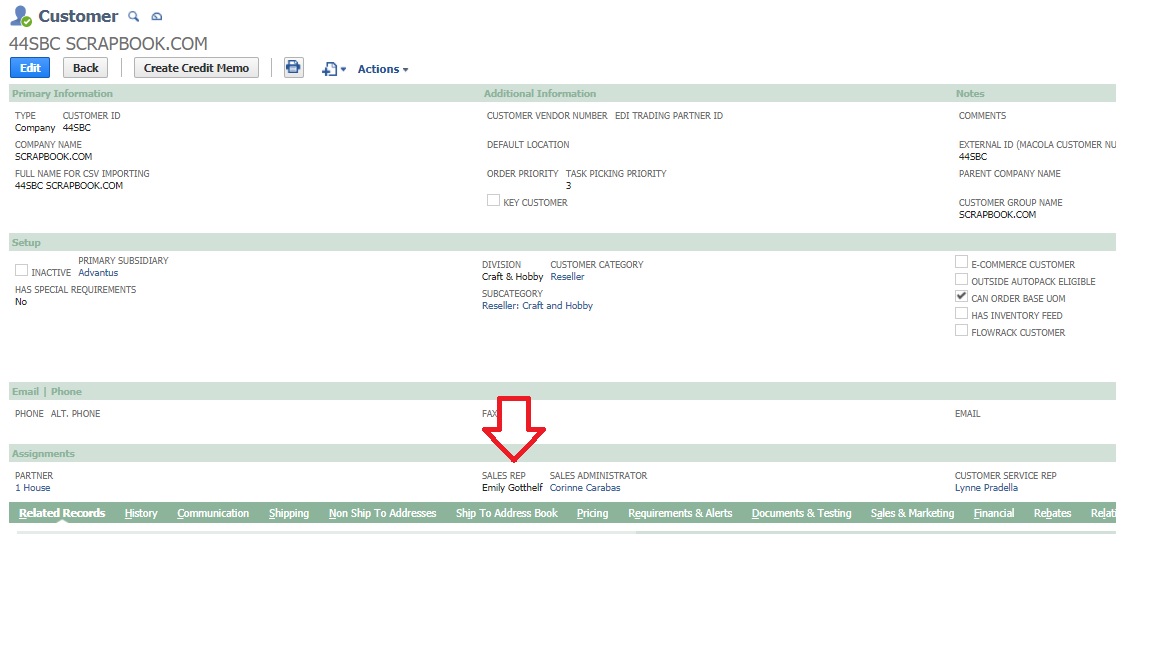Switch to the Communication tab
The height and width of the screenshot is (648, 1152).
coord(213,513)
